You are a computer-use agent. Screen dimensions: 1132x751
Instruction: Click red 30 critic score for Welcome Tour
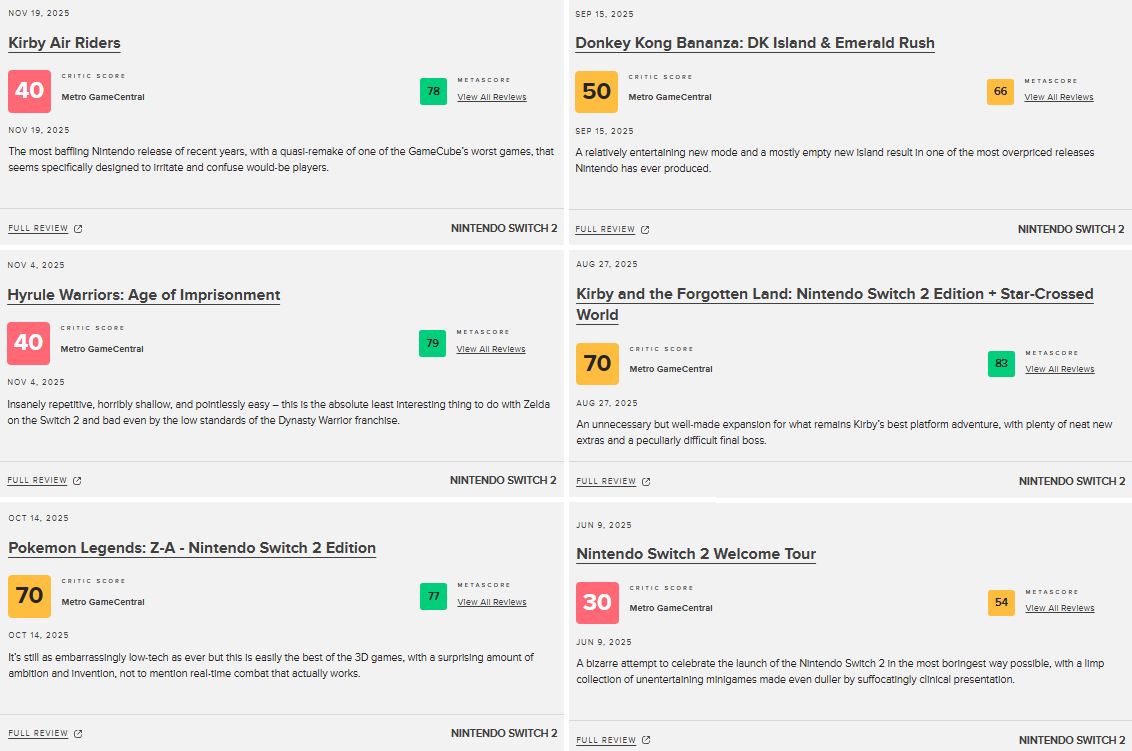[x=597, y=603]
